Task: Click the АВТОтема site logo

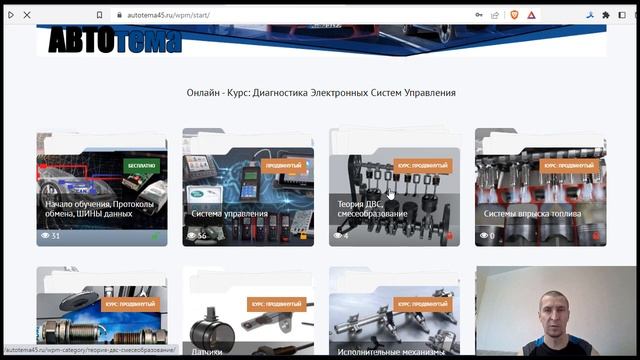Action: [115, 41]
